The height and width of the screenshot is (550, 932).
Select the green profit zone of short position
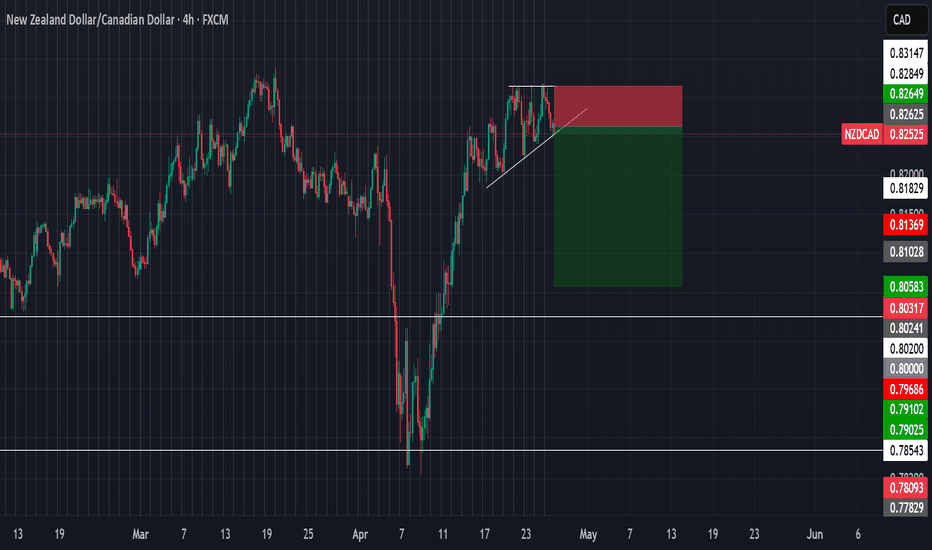point(618,207)
